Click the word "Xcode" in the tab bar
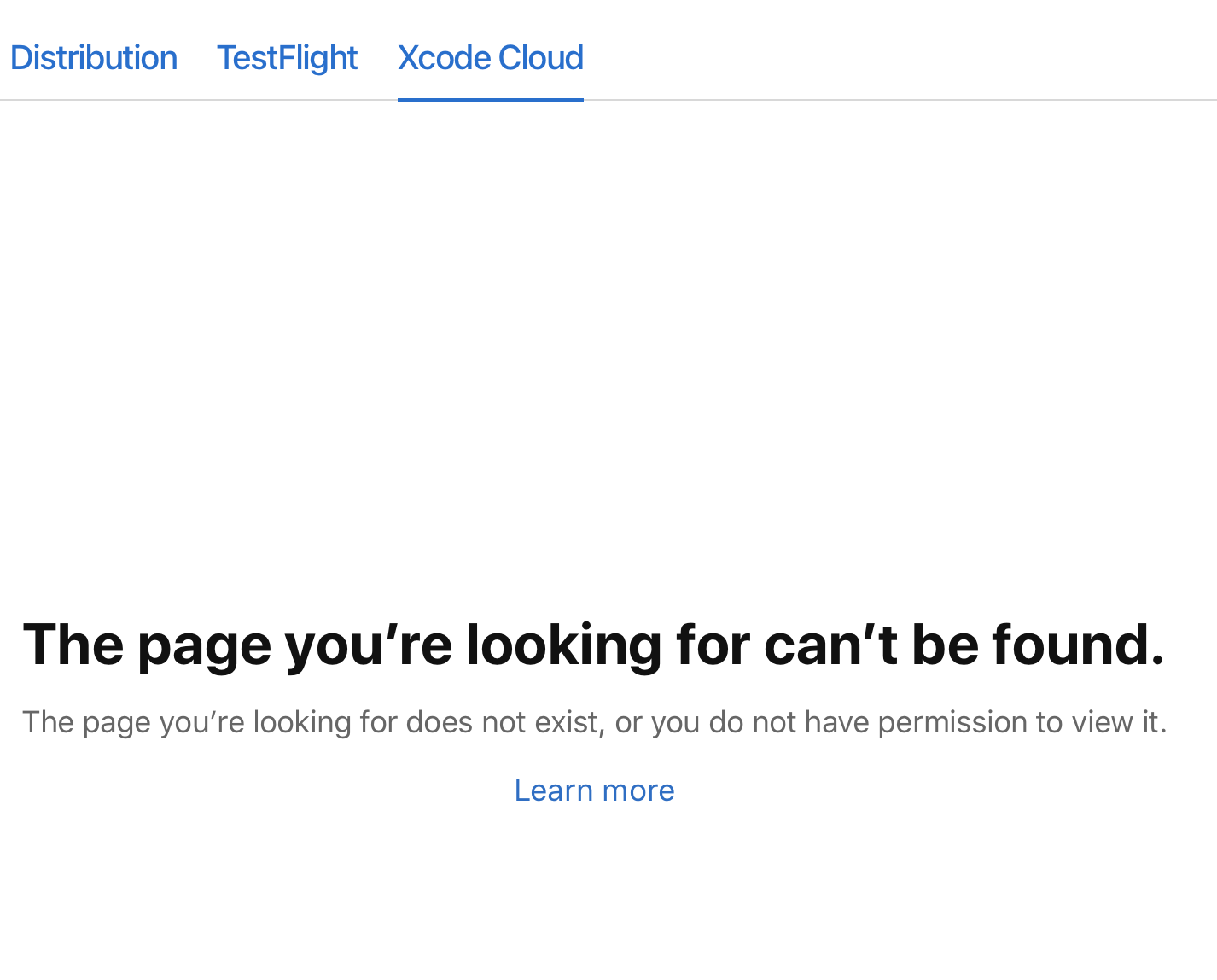Image resolution: width=1217 pixels, height=980 pixels. click(x=444, y=58)
